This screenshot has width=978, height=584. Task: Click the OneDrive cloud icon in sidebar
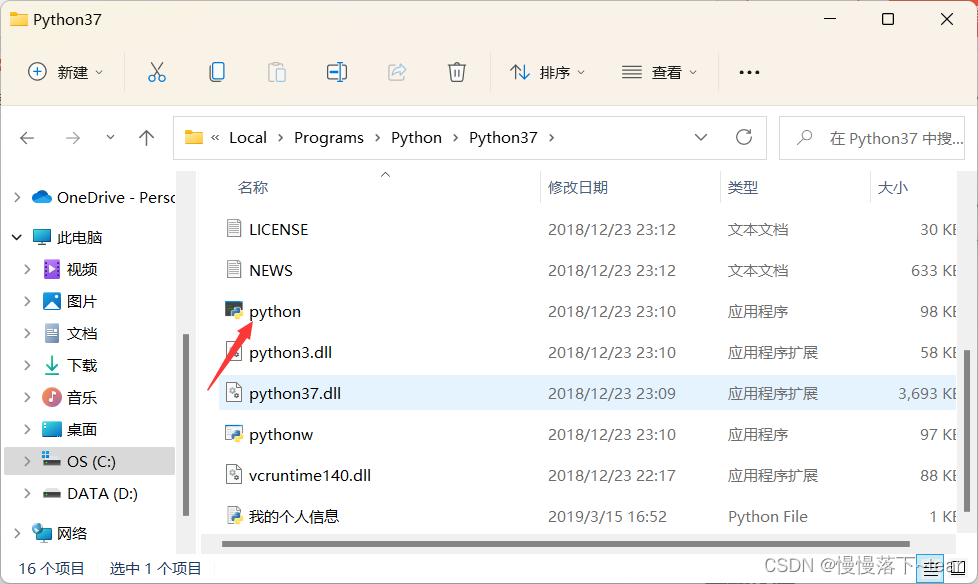tap(42, 197)
